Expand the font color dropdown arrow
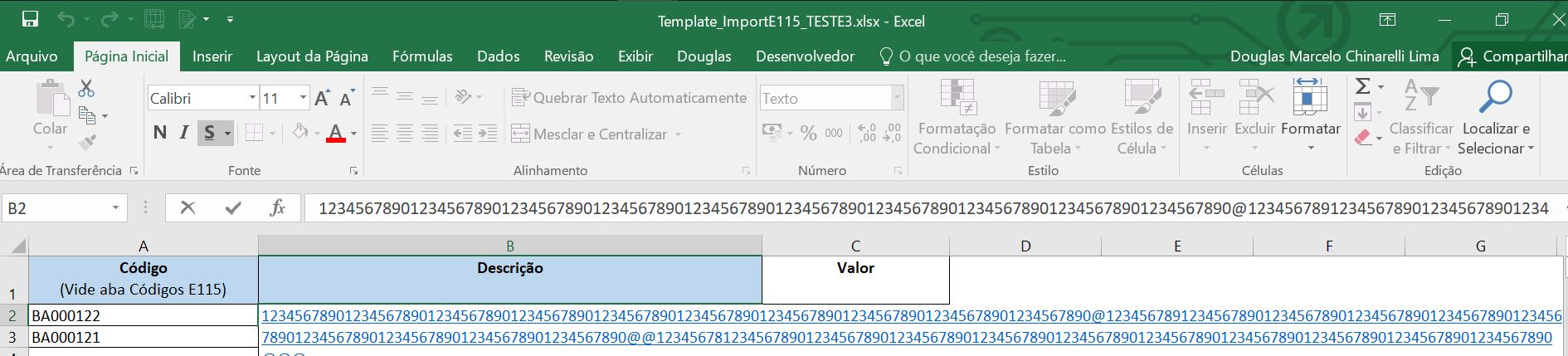This screenshot has width=1568, height=356. tap(354, 134)
